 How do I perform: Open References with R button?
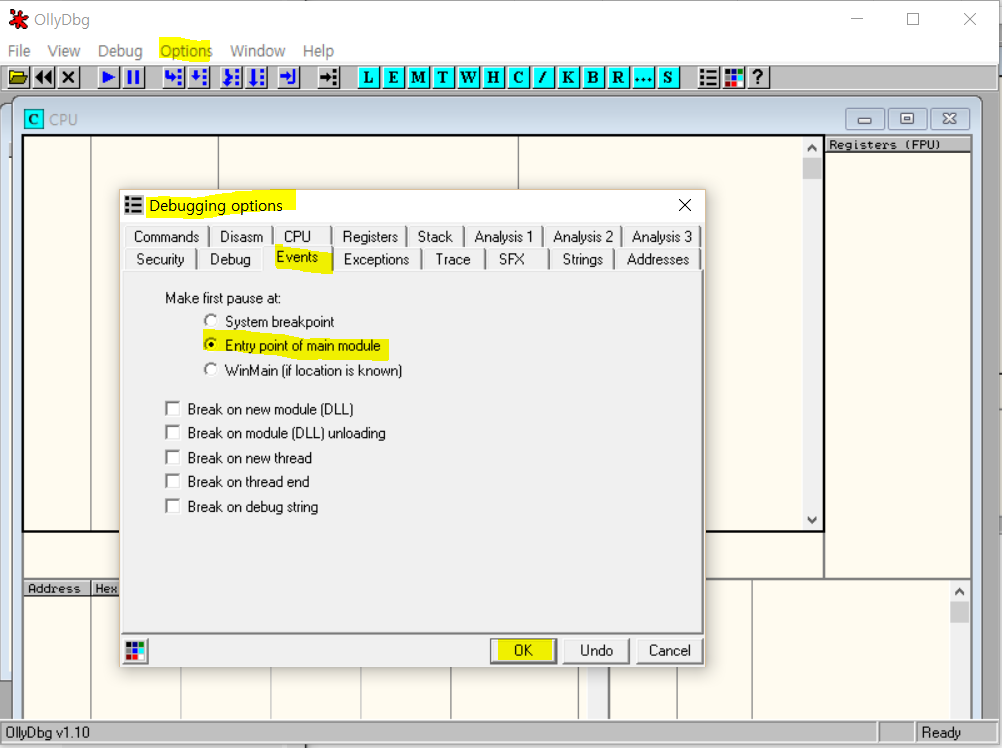617,78
